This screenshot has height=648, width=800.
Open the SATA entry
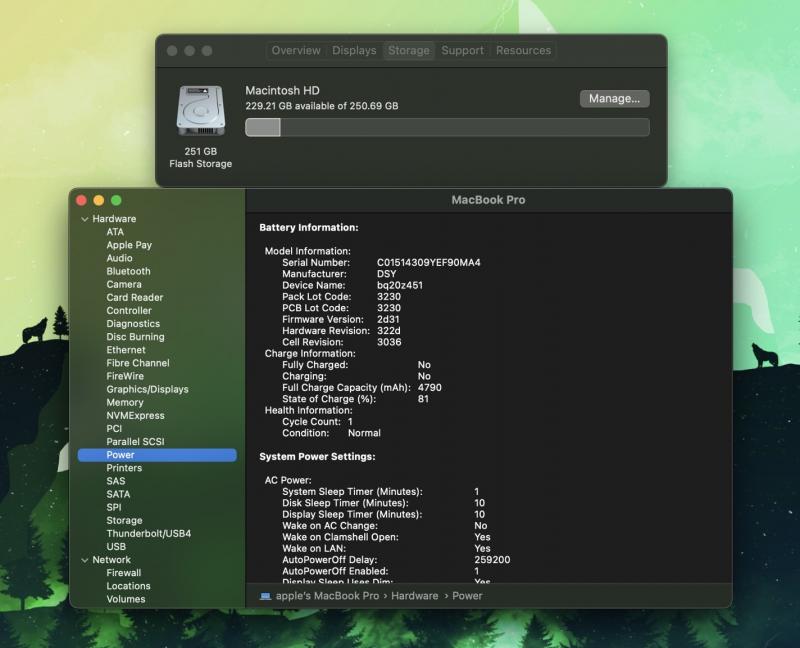(118, 494)
